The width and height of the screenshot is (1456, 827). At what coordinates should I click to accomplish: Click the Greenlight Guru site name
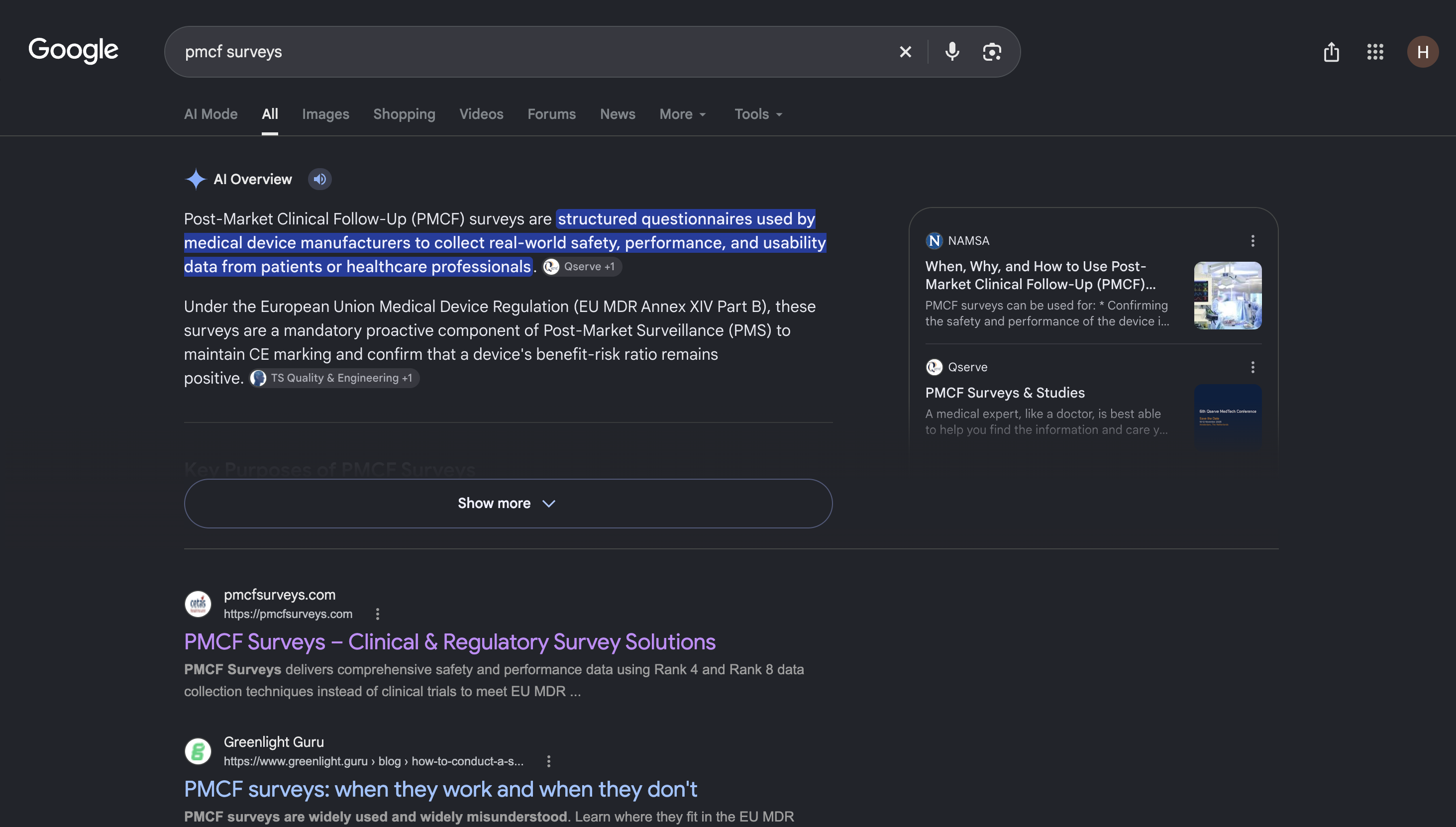274,742
